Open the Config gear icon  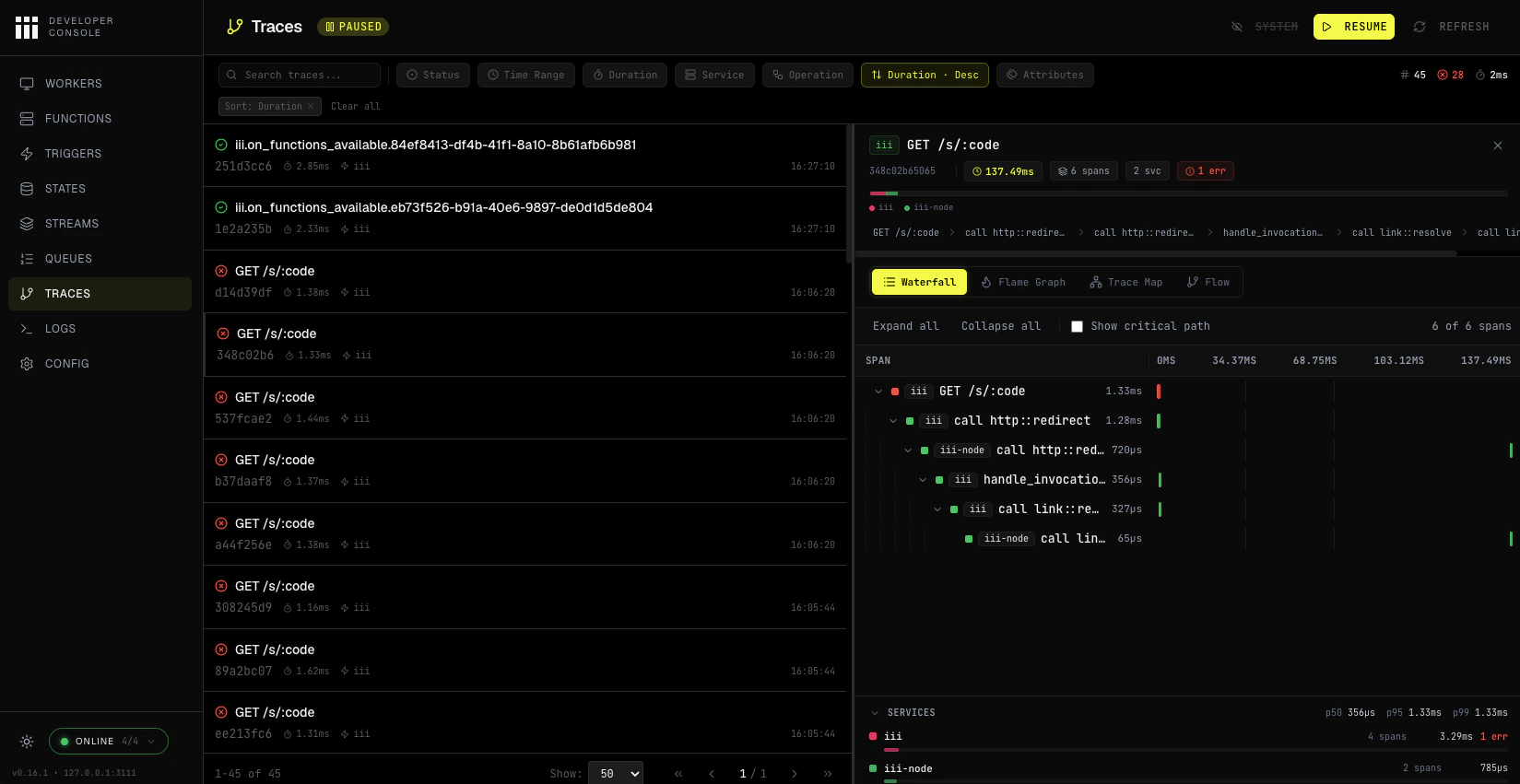point(27,364)
